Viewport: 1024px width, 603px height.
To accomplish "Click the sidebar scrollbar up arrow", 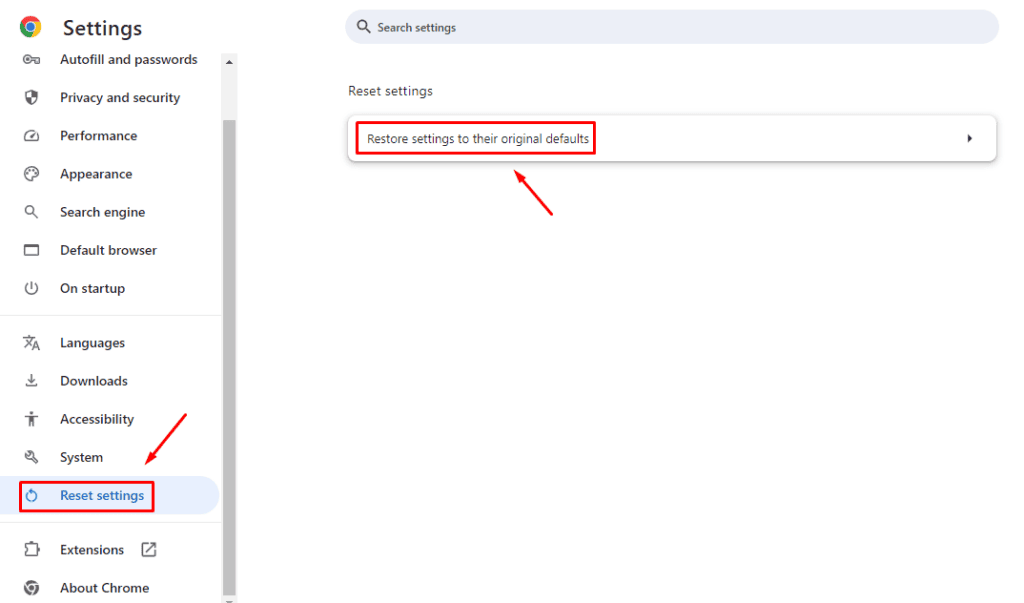I will 229,61.
